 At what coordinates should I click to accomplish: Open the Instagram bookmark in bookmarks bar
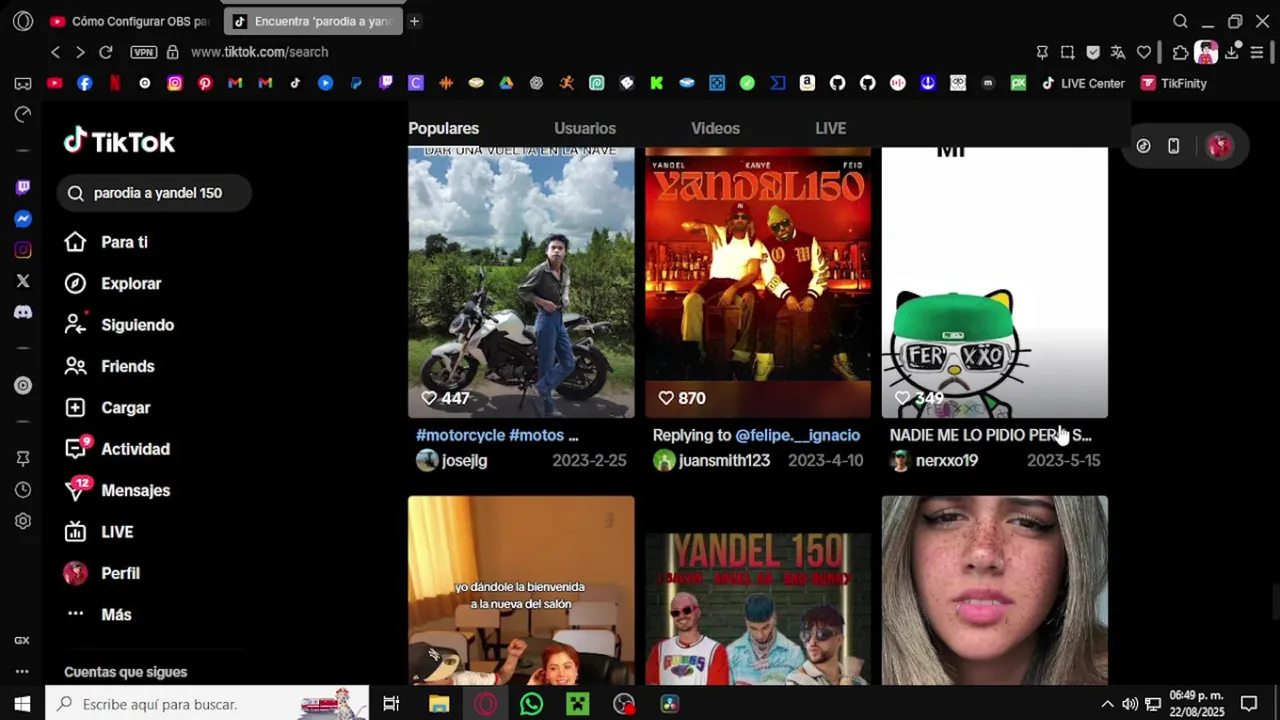[175, 83]
